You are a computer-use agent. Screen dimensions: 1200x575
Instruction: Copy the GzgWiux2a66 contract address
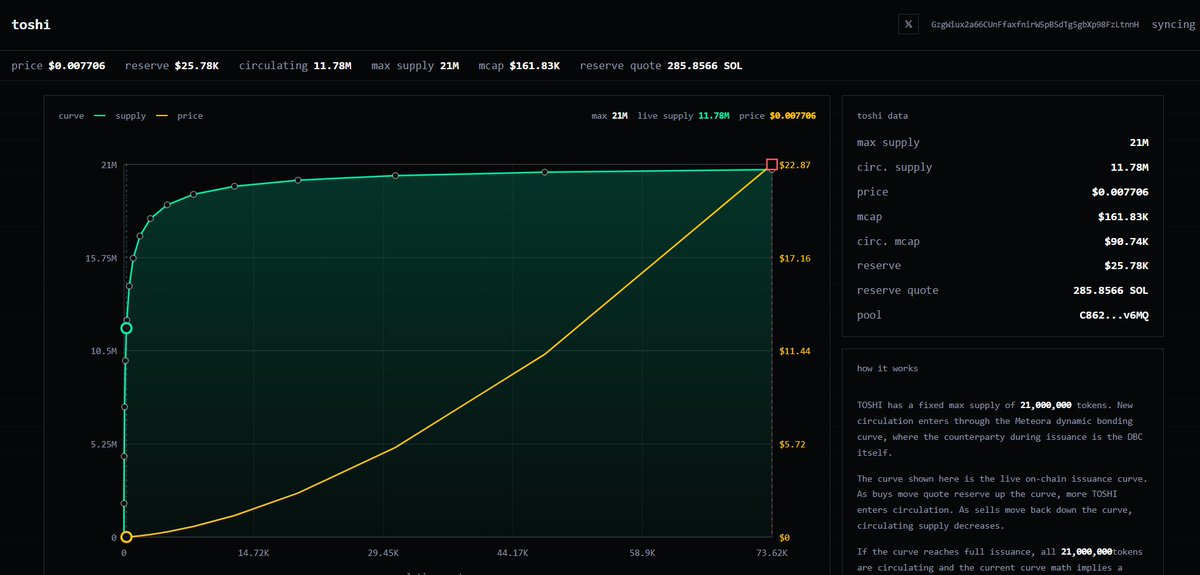pyautogui.click(x=1035, y=24)
